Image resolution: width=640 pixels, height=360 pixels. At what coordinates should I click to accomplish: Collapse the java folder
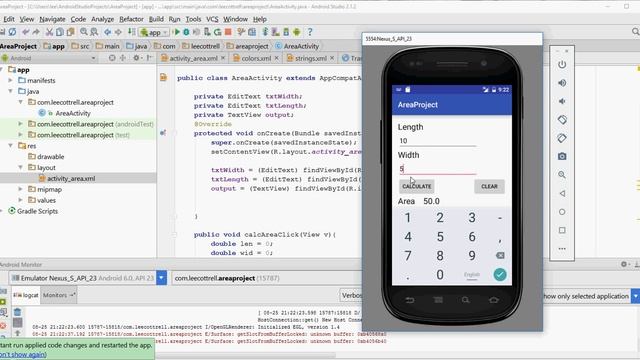tap(11, 91)
